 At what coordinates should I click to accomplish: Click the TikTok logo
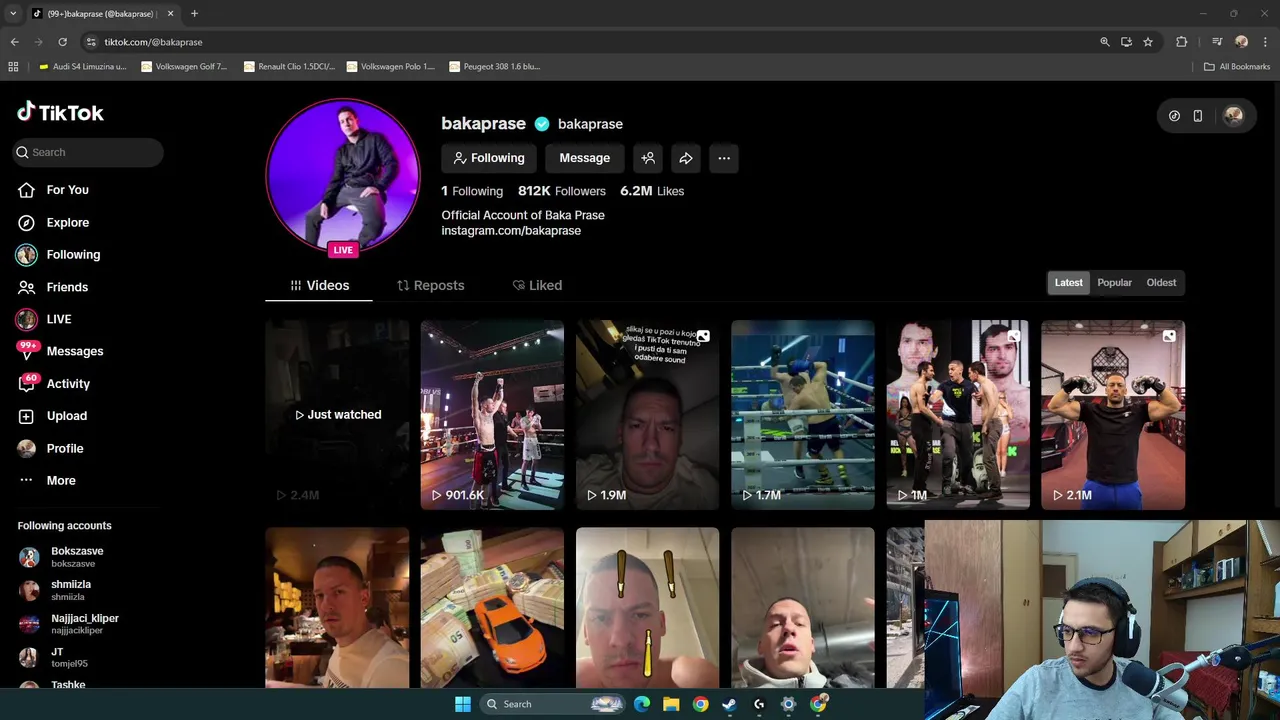click(61, 112)
